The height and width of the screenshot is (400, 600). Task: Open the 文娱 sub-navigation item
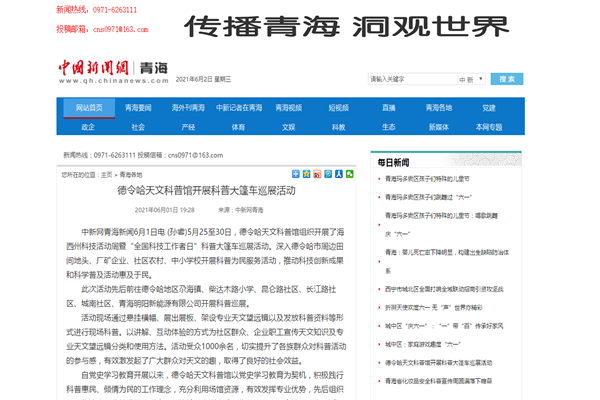[x=288, y=127]
